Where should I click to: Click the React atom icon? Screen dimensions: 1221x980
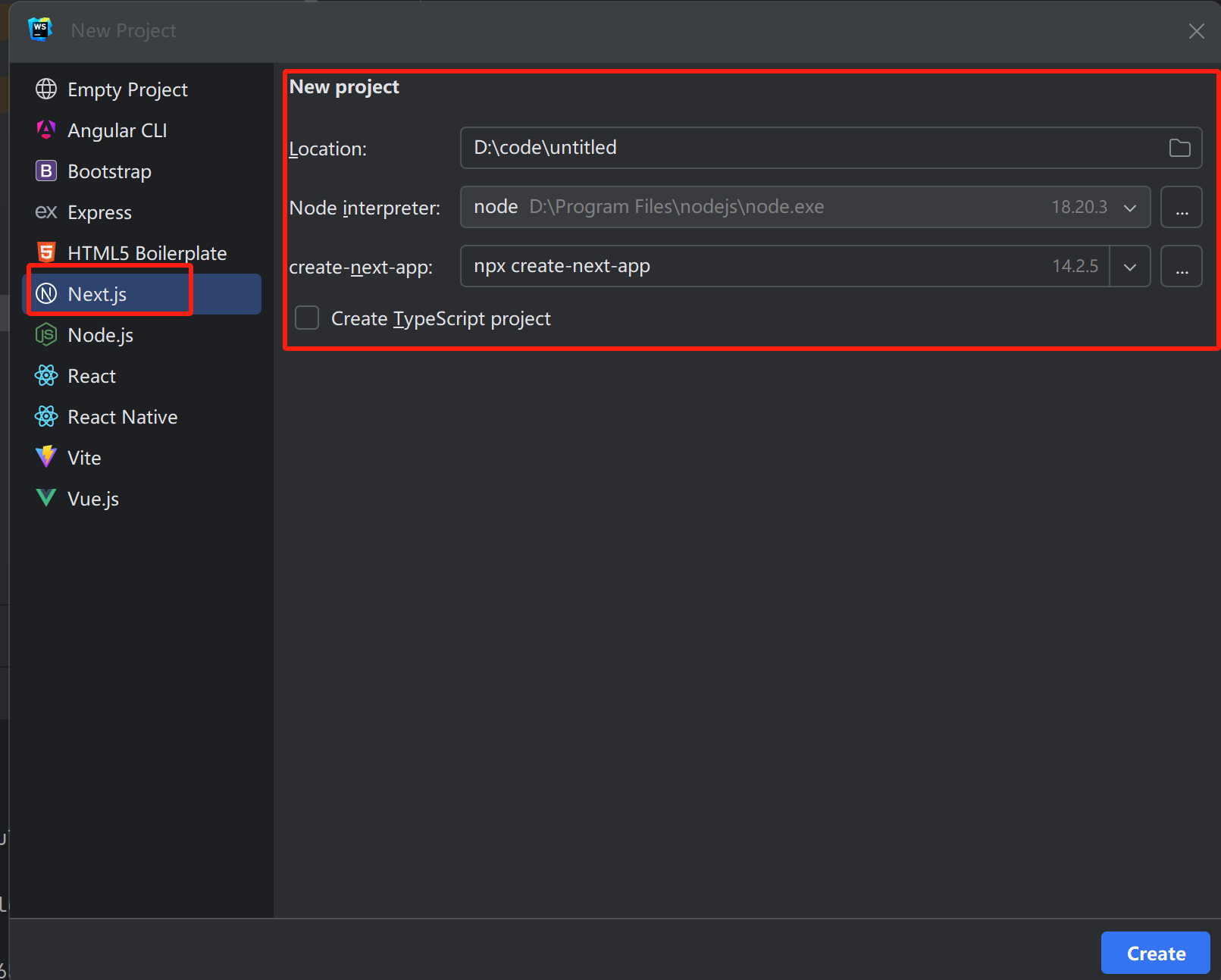(46, 375)
